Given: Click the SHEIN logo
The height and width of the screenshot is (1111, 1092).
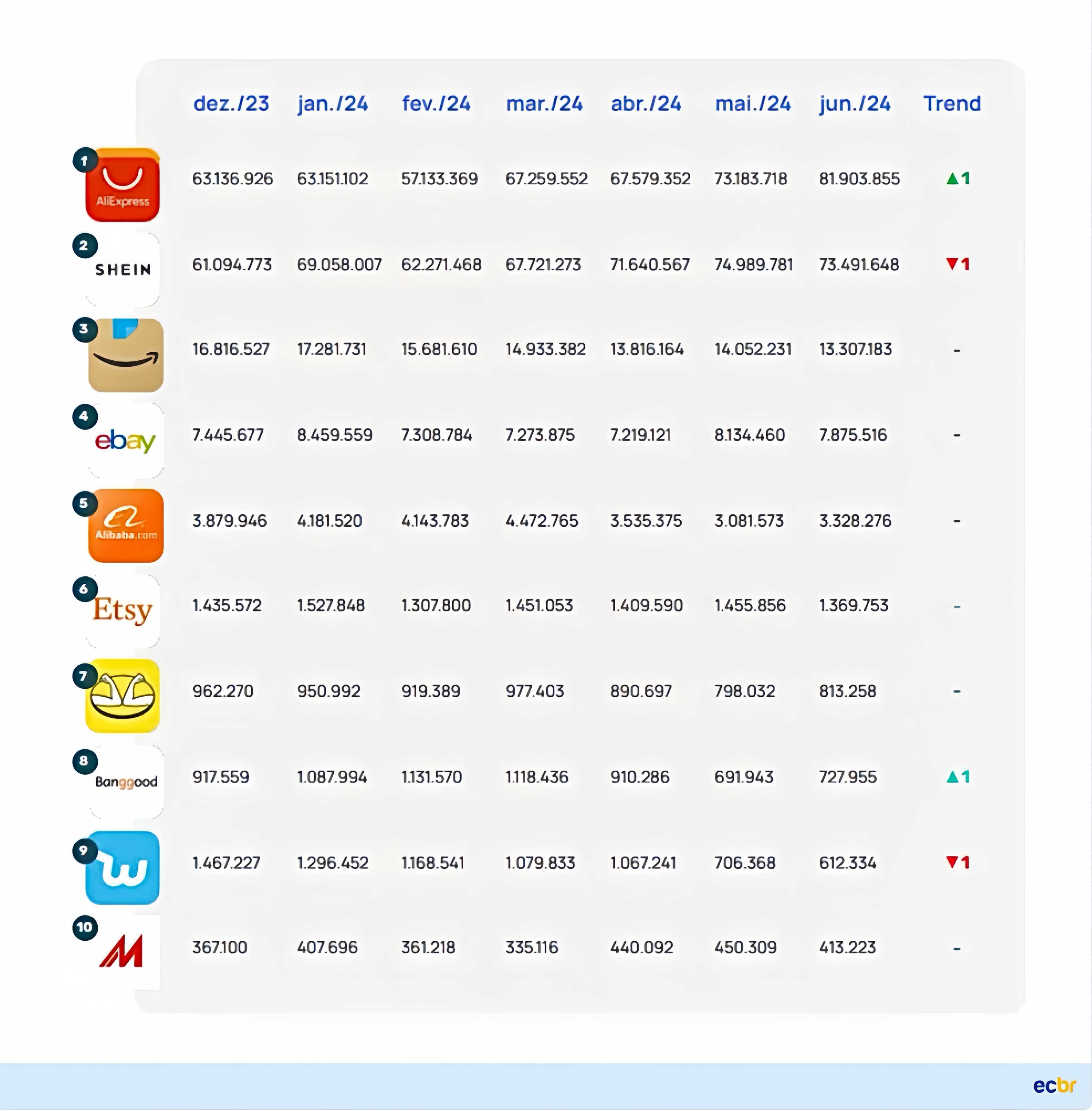Looking at the screenshot, I should coord(123,270).
